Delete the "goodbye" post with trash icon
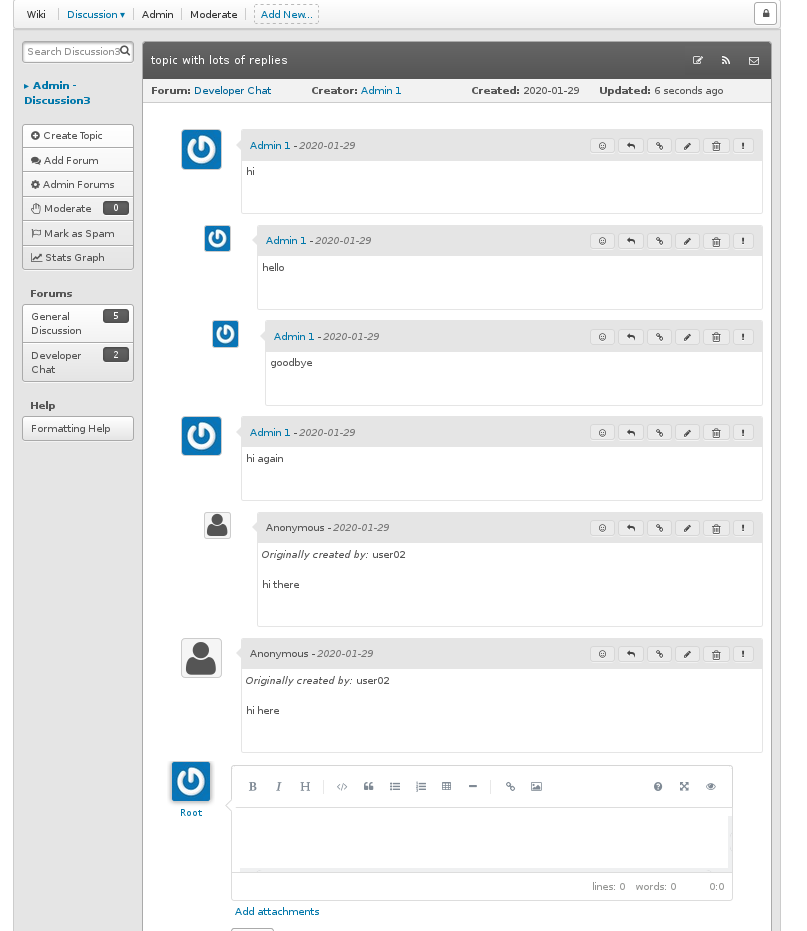This screenshot has width=807, height=931. pos(715,337)
